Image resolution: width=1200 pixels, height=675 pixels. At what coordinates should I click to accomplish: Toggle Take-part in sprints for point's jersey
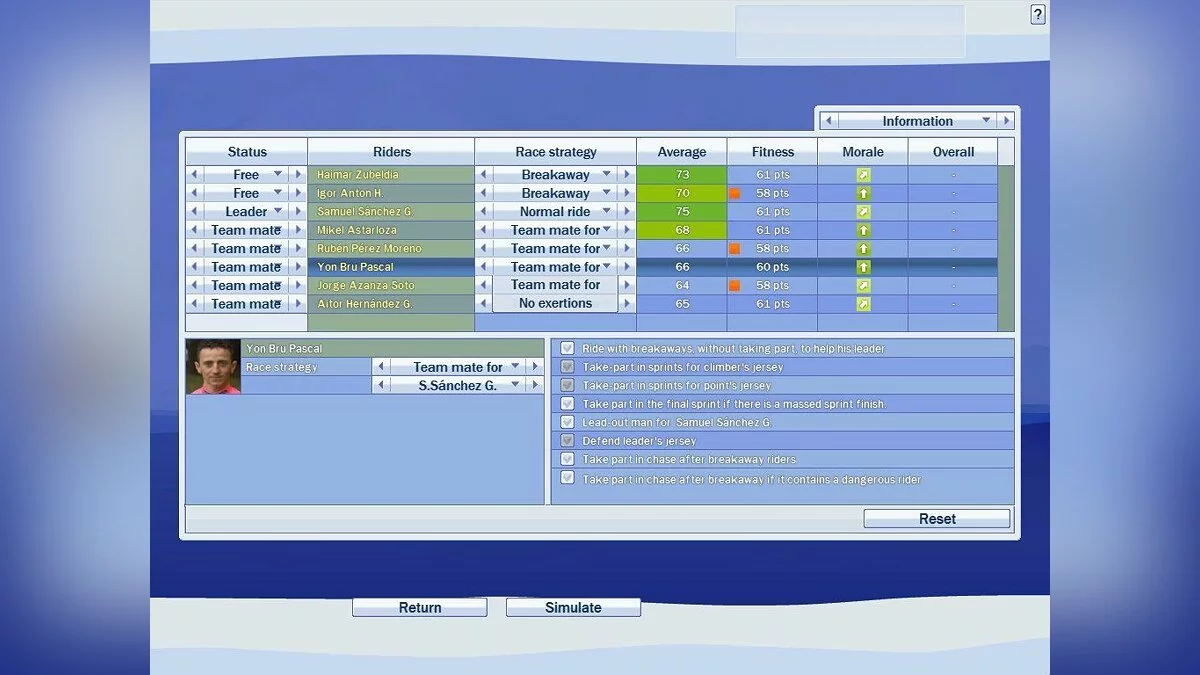point(567,385)
